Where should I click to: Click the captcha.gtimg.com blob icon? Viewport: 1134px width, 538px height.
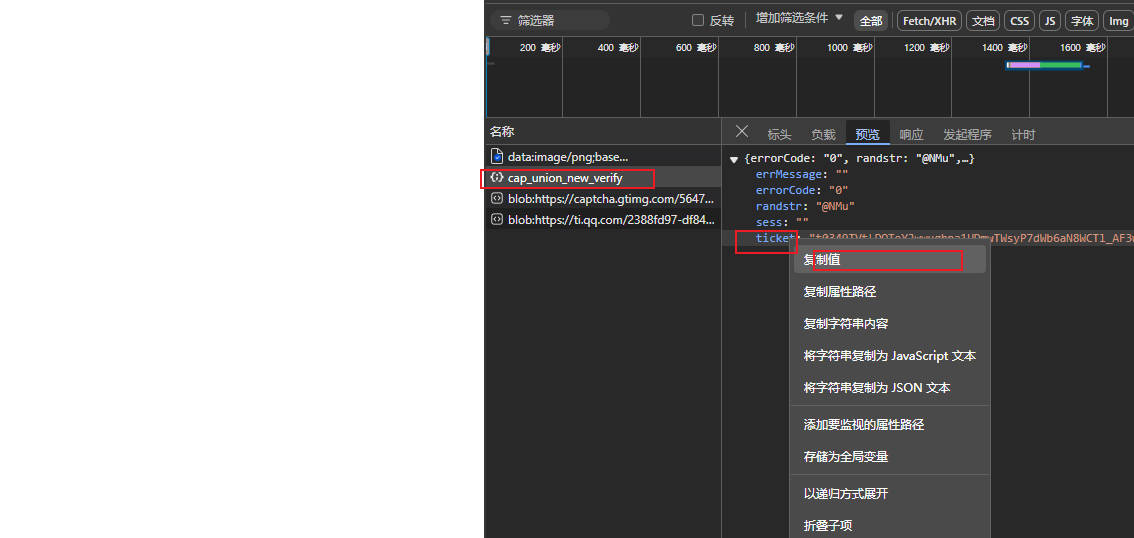(497, 199)
